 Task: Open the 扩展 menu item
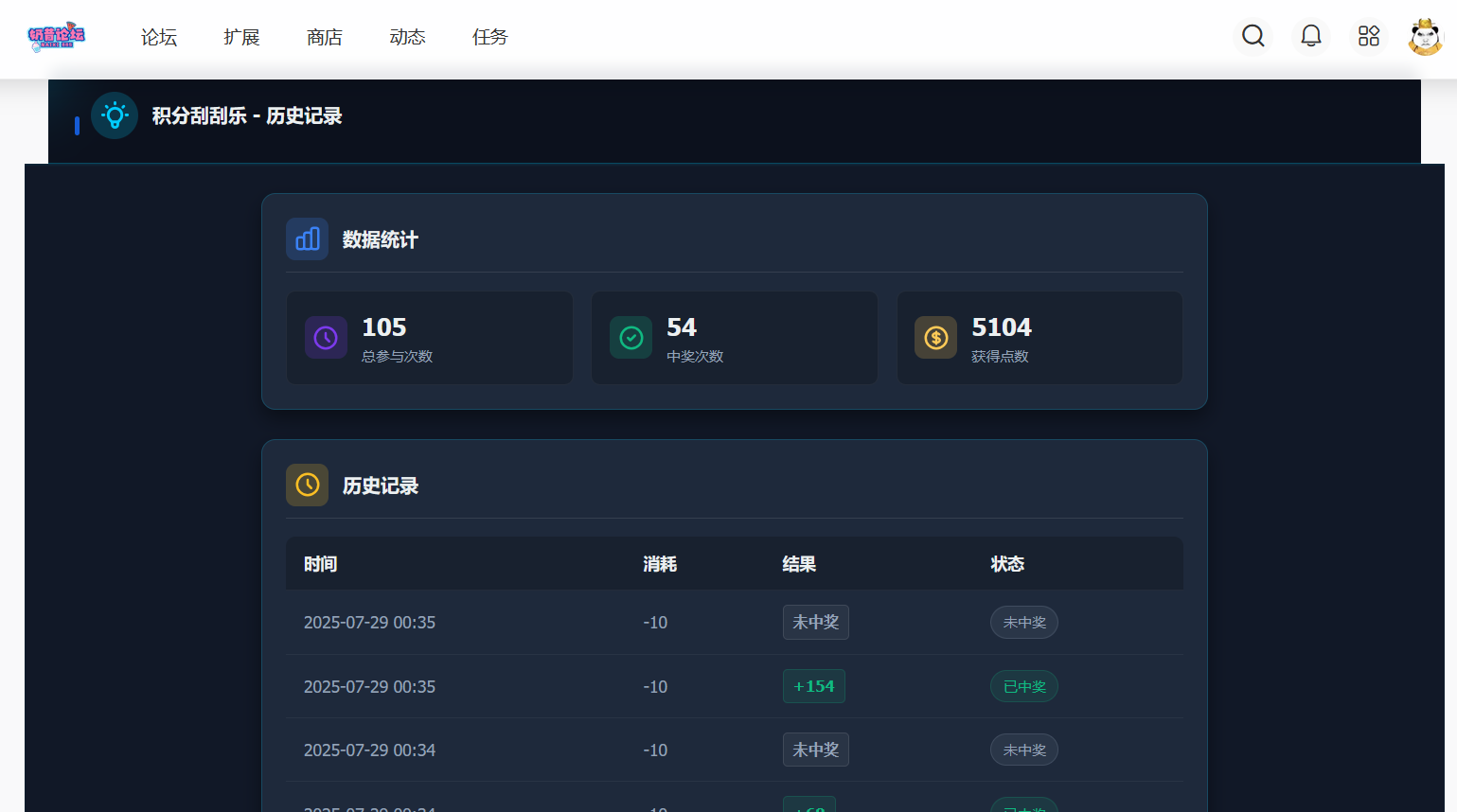(x=241, y=37)
